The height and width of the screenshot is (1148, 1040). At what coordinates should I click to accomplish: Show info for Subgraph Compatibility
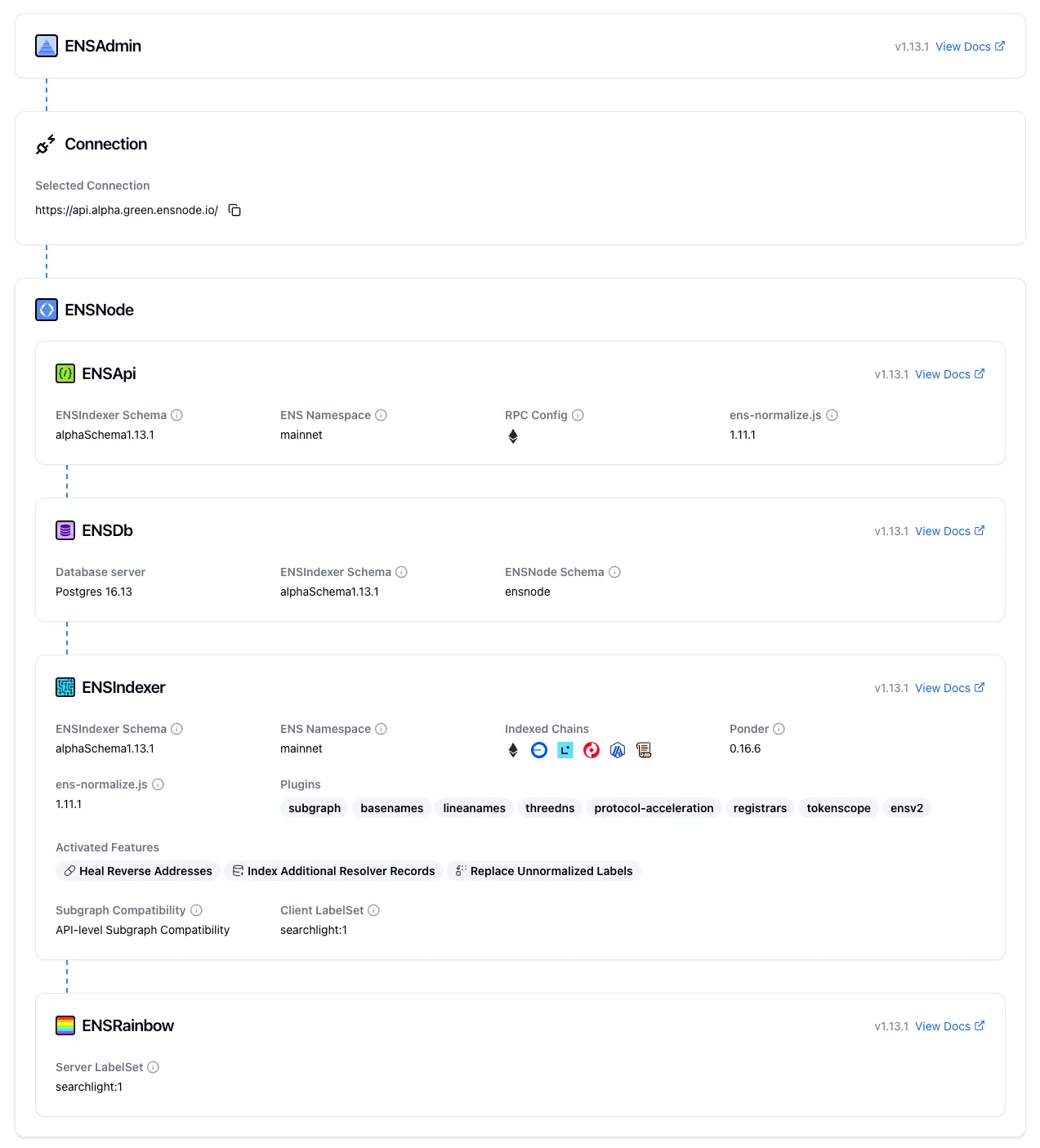[196, 910]
